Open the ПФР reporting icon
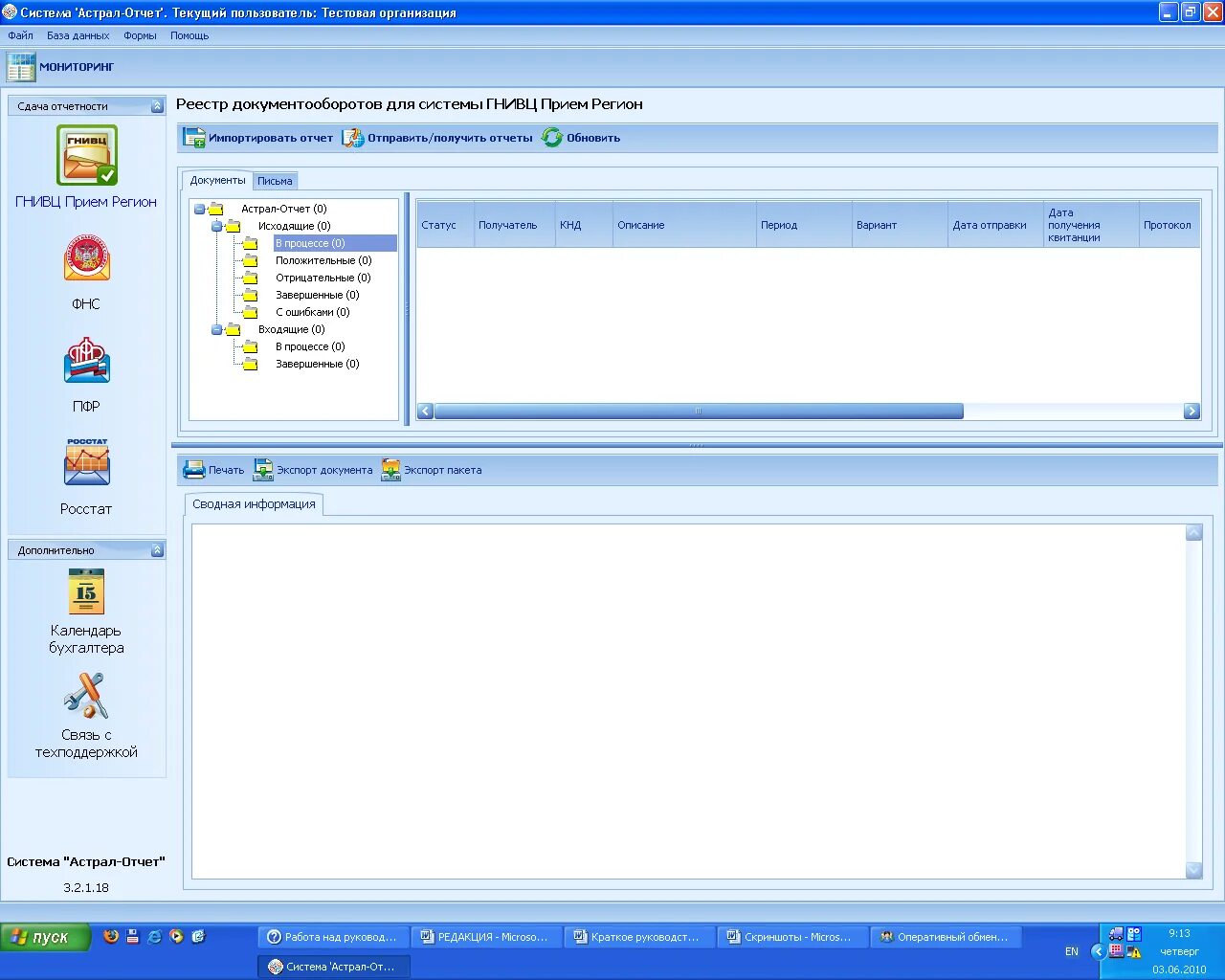The width and height of the screenshot is (1225, 980). point(87,361)
